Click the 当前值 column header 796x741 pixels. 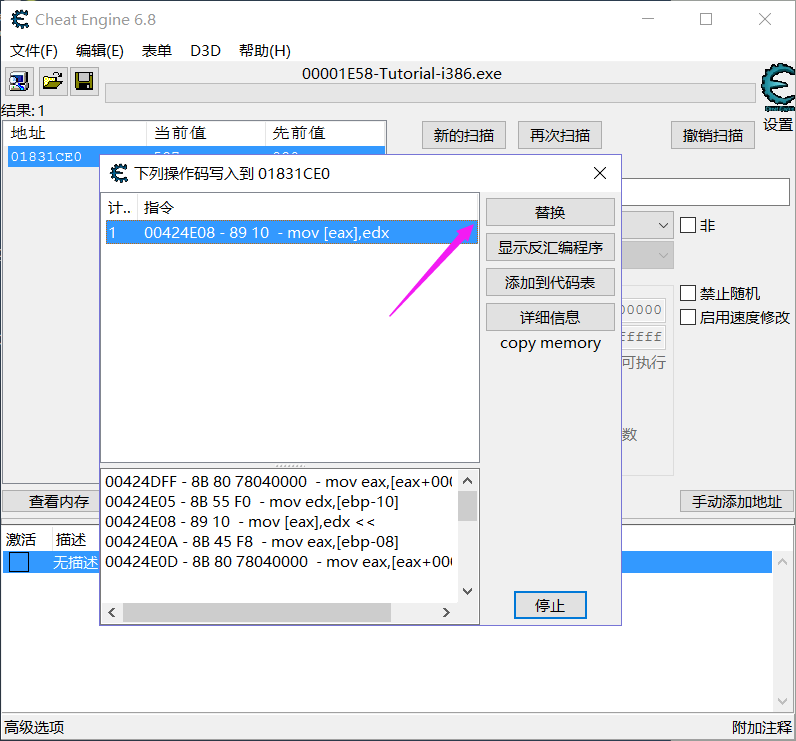pyautogui.click(x=206, y=133)
